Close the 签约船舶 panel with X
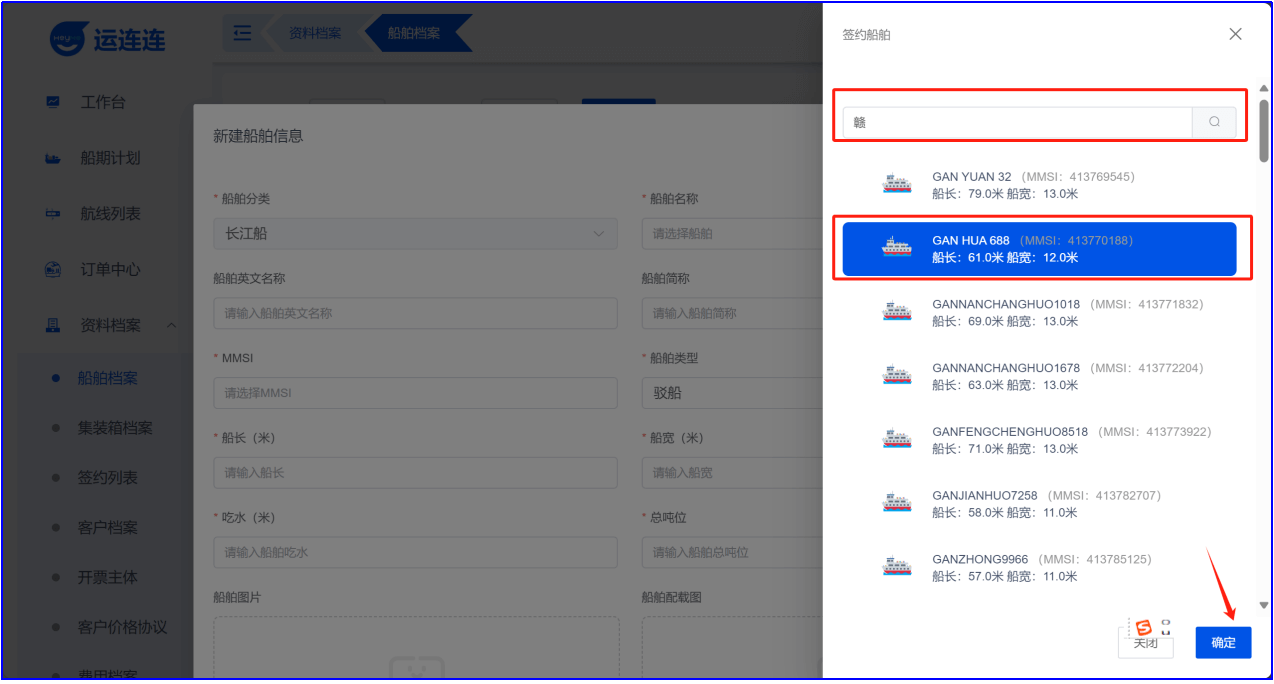The width and height of the screenshot is (1274, 684). coord(1235,34)
